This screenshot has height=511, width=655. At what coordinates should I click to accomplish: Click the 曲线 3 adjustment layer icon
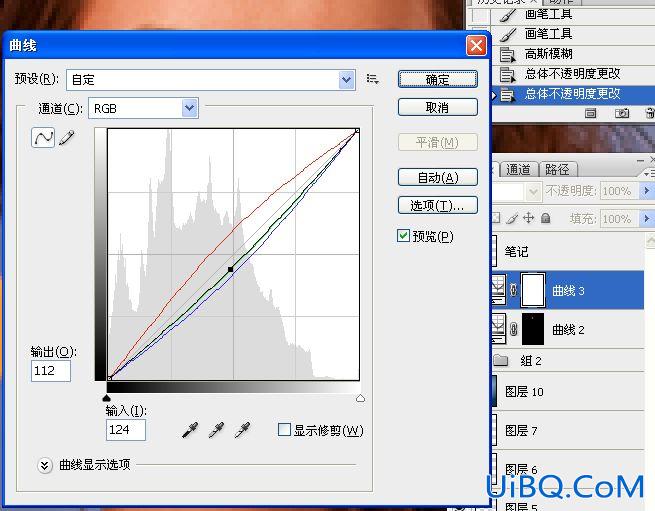[x=498, y=289]
